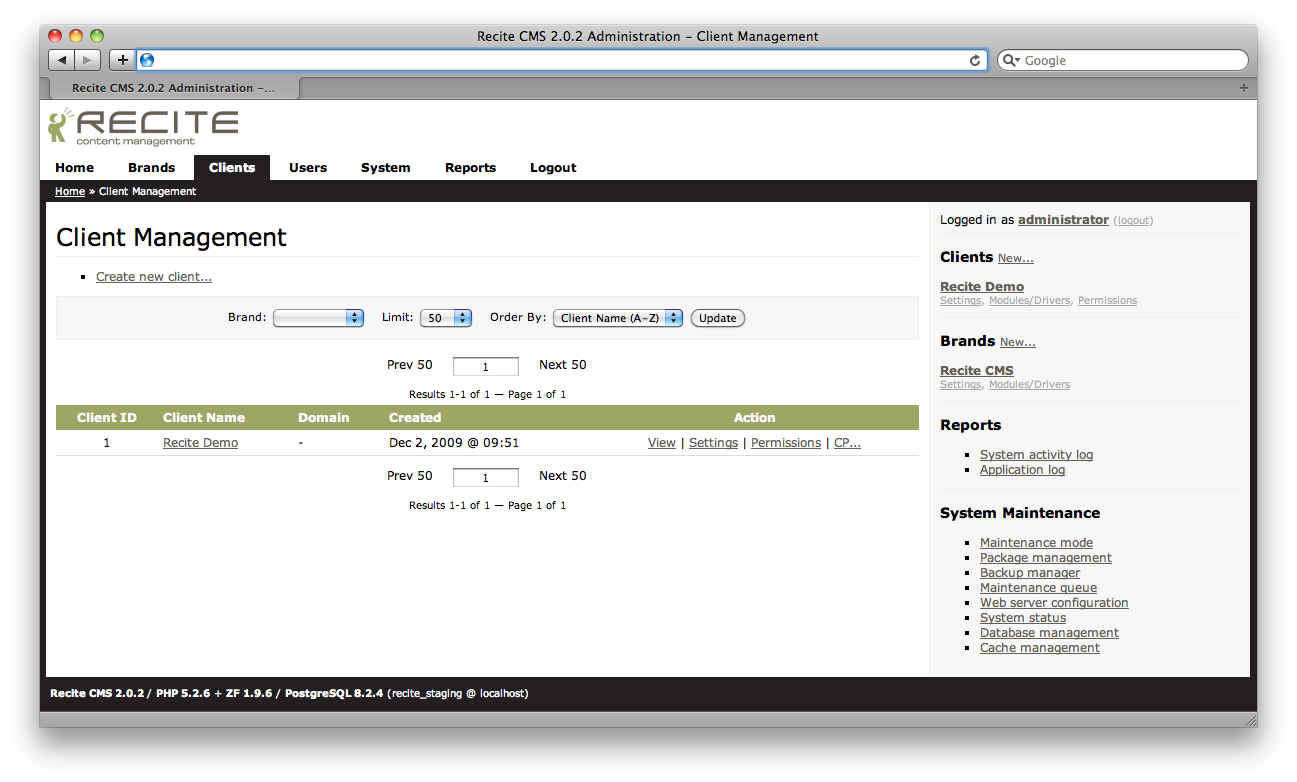Open Maintenance queue
Viewport: 1297px width, 782px height.
coord(1038,588)
